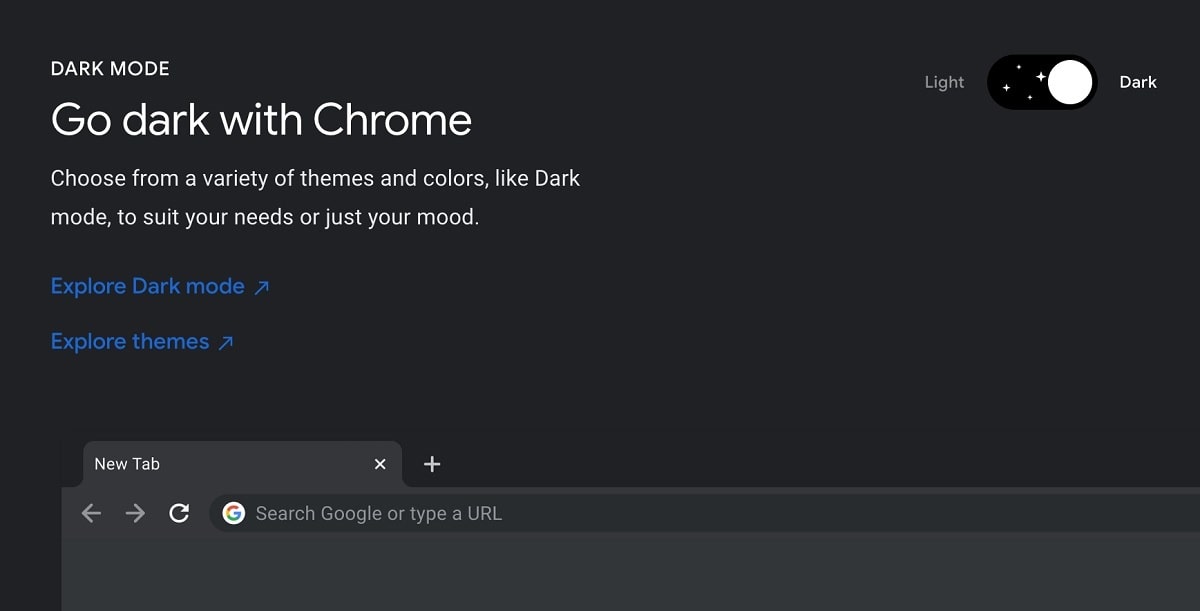Go forward with the right arrow
Viewport: 1200px width, 611px height.
point(135,513)
